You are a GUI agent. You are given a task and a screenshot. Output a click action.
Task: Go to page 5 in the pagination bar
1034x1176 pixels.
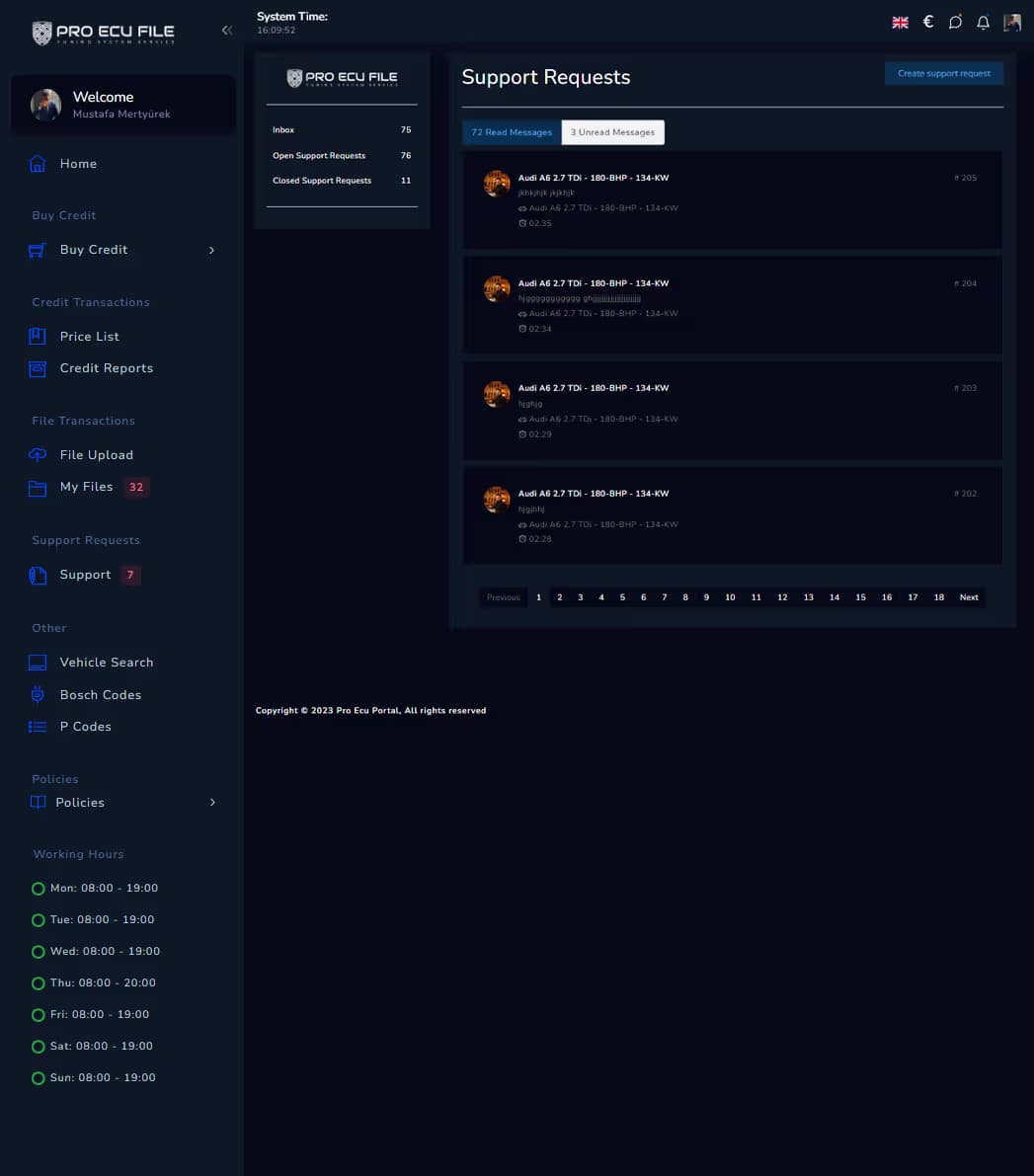pos(622,597)
